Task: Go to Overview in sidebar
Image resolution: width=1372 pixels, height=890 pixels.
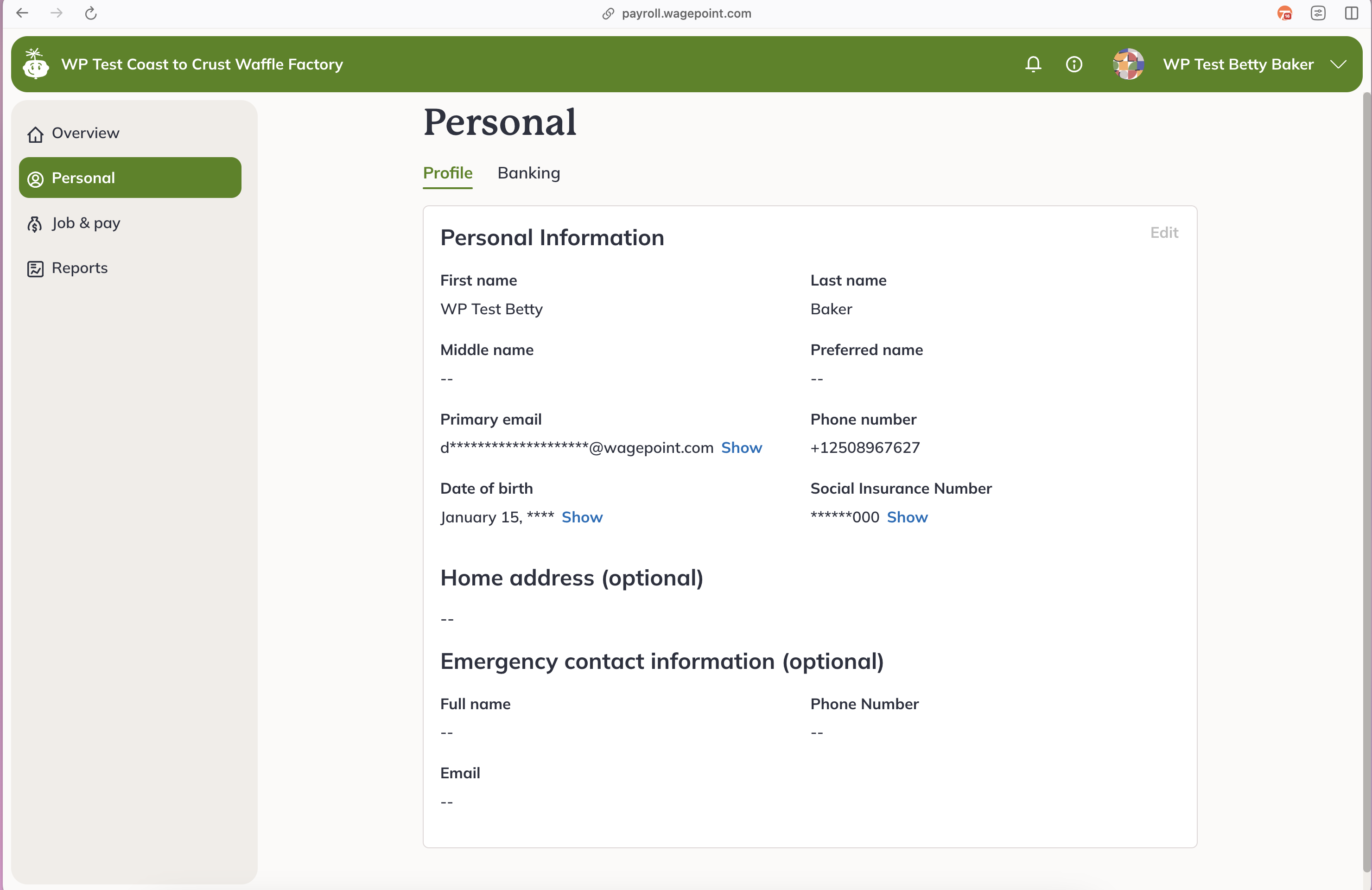Action: tap(85, 133)
